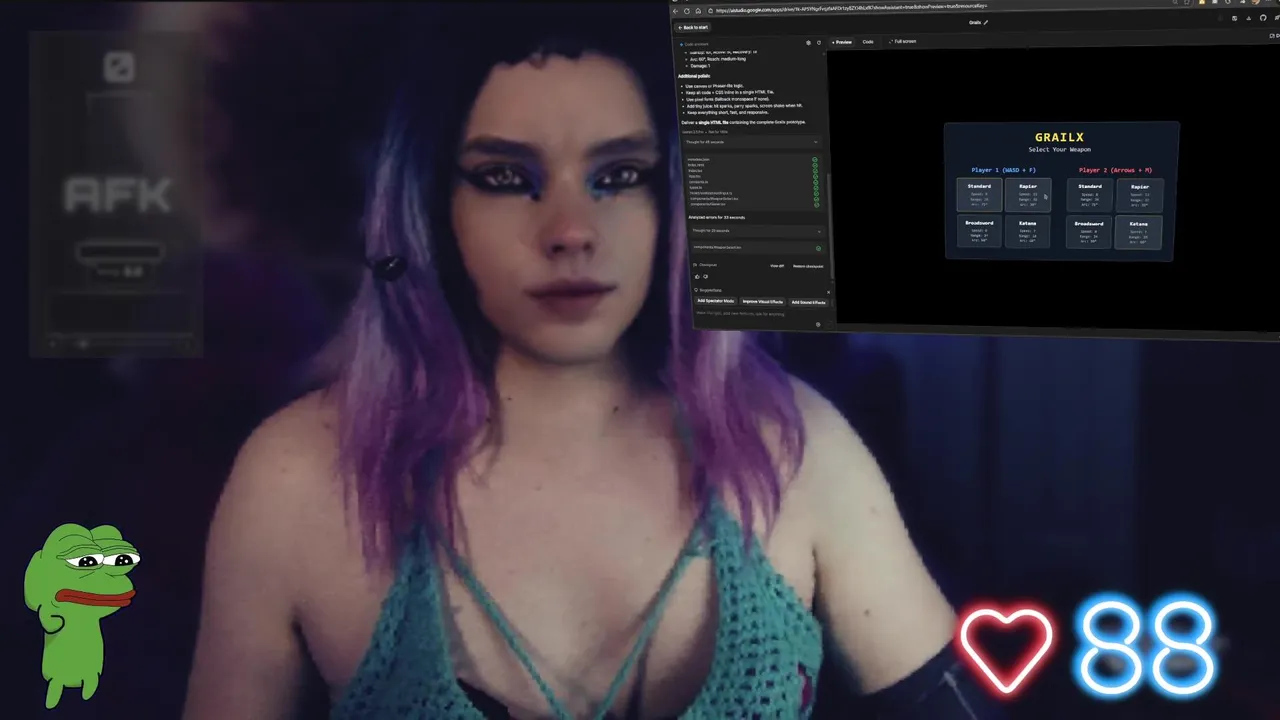The image size is (1280, 720).
Task: Select Player 2 Standard weapon card
Action: [x=1090, y=195]
